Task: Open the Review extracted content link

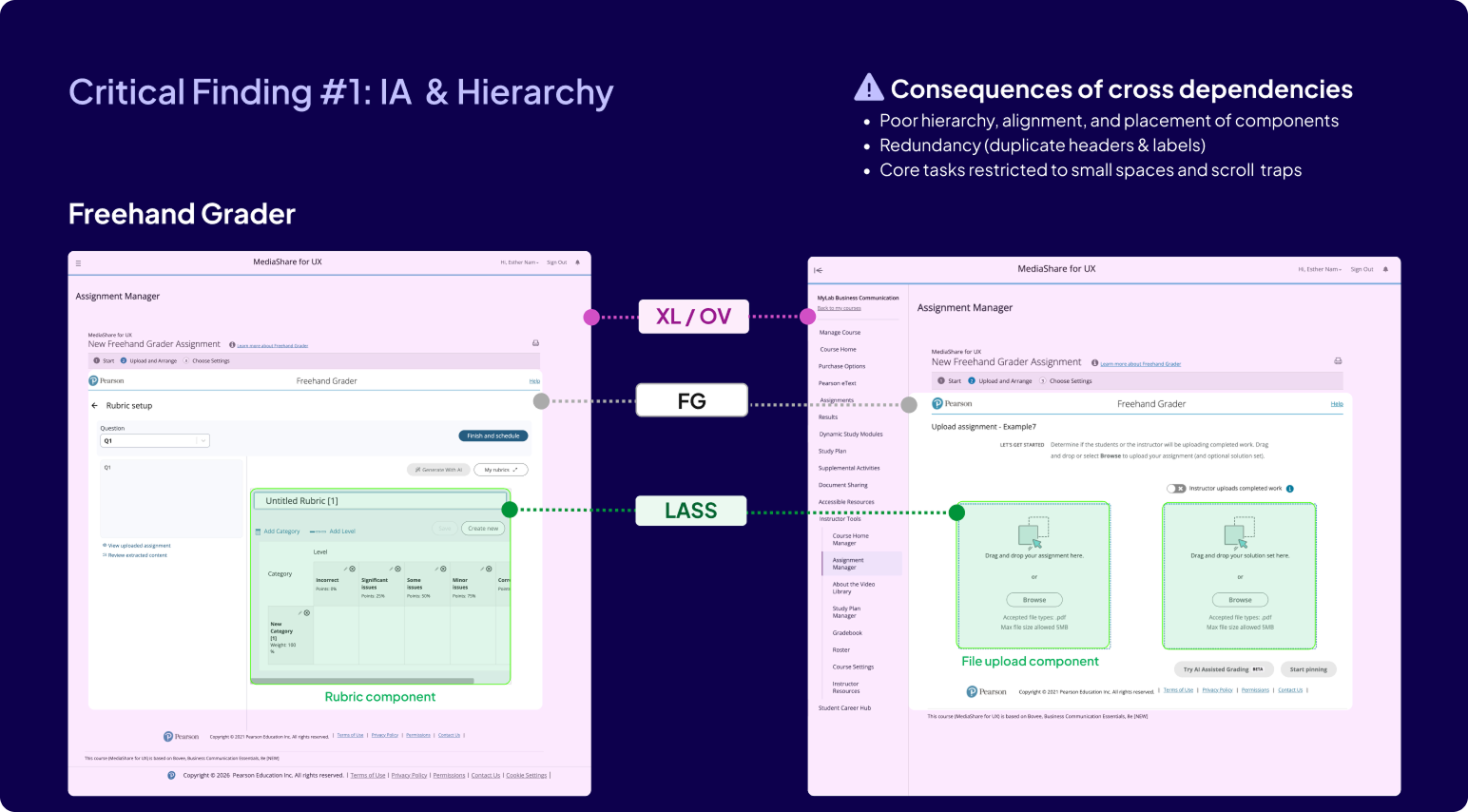Action: pyautogui.click(x=137, y=555)
